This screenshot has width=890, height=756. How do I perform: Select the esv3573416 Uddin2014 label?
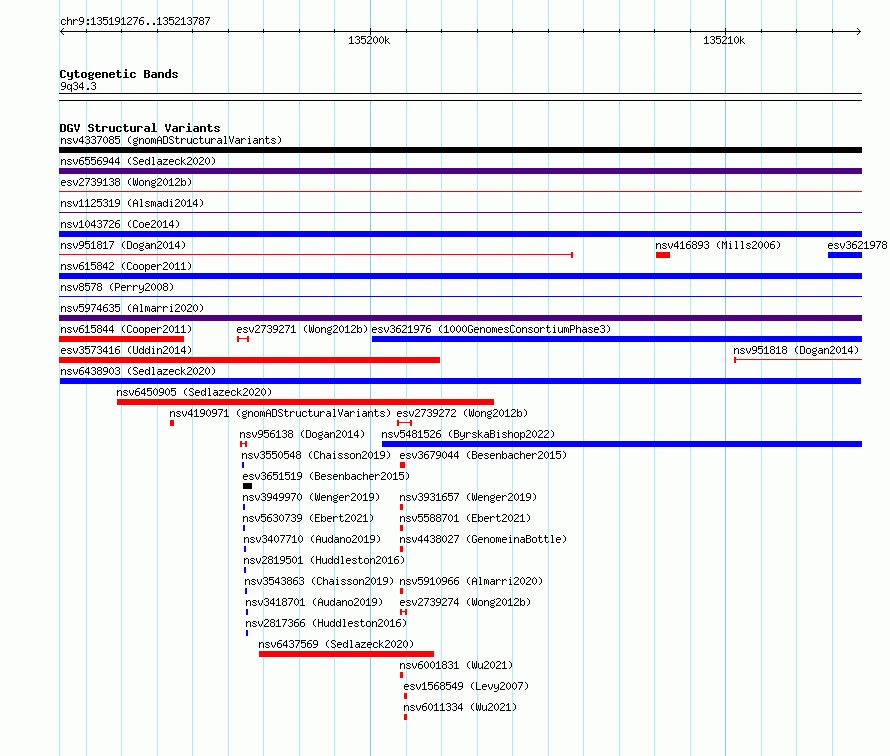tap(126, 350)
